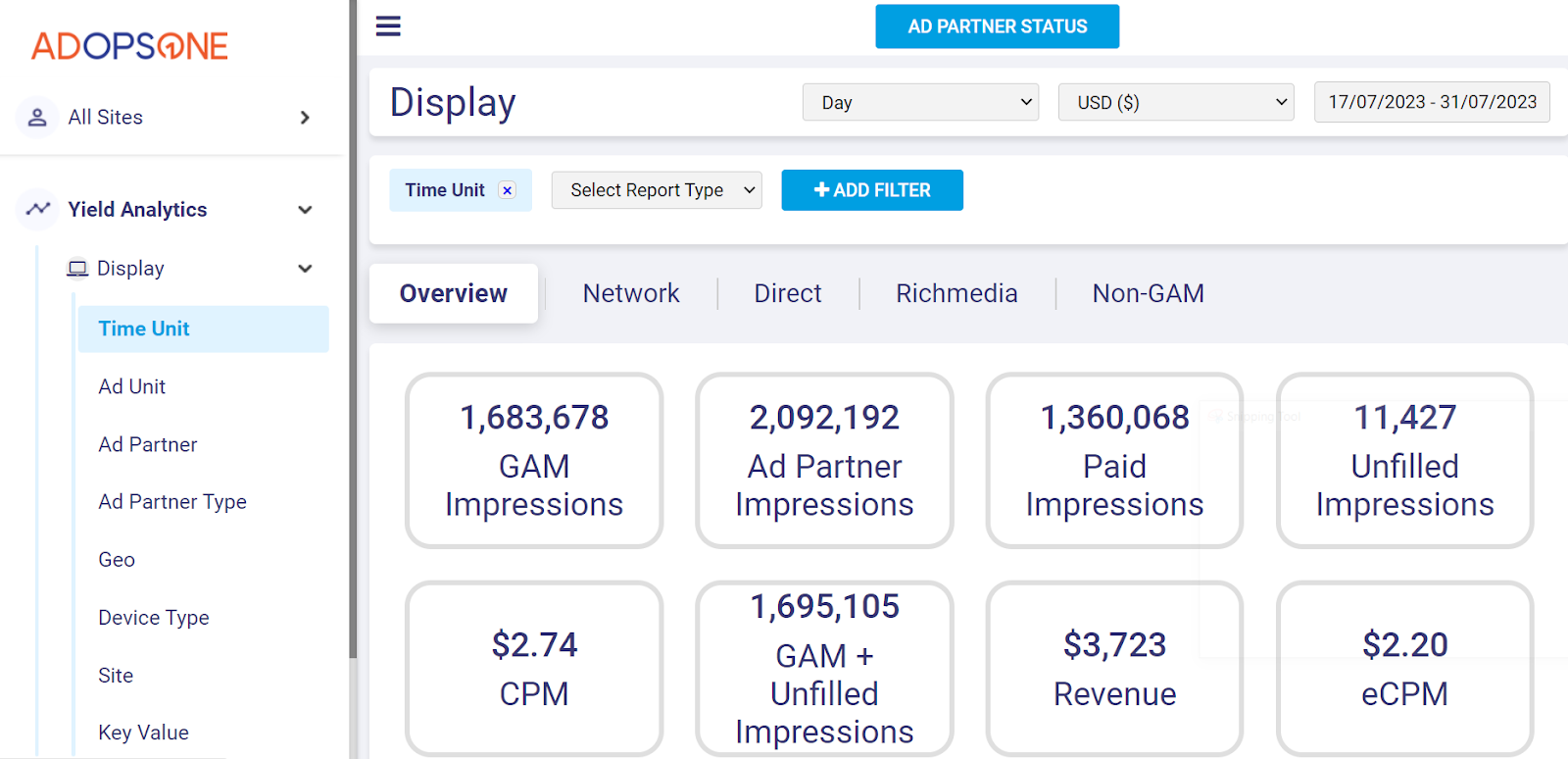The image size is (1568, 759).
Task: Open the Non-GAM tab
Action: pos(1148,293)
